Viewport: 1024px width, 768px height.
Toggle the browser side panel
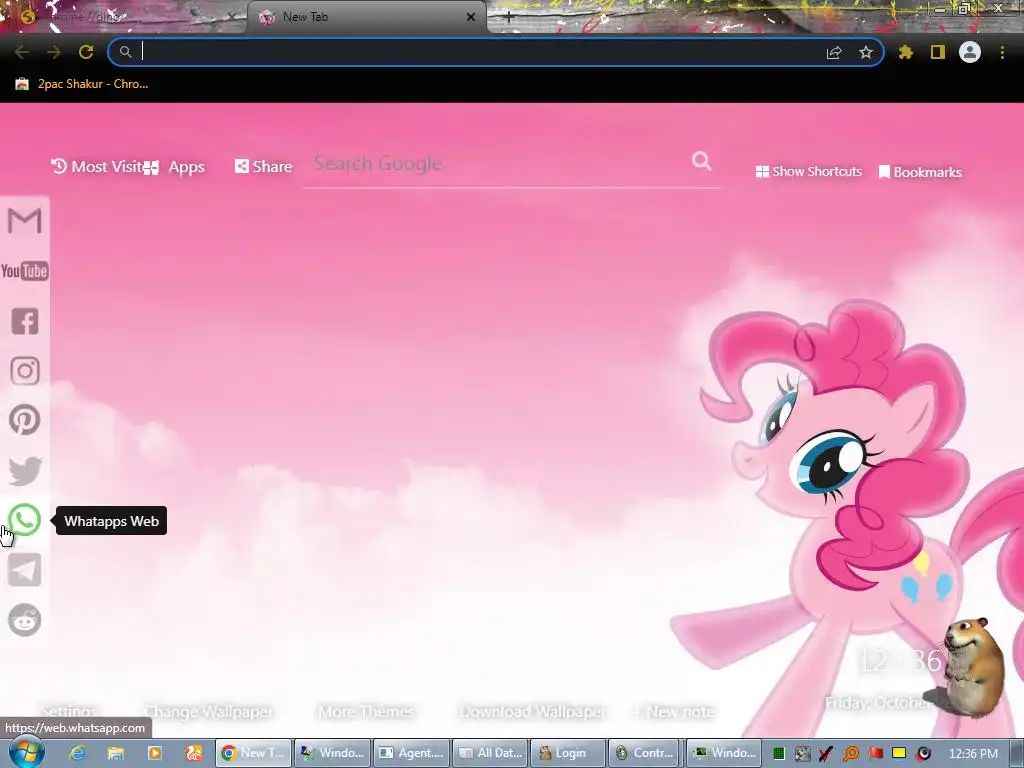pyautogui.click(x=938, y=52)
